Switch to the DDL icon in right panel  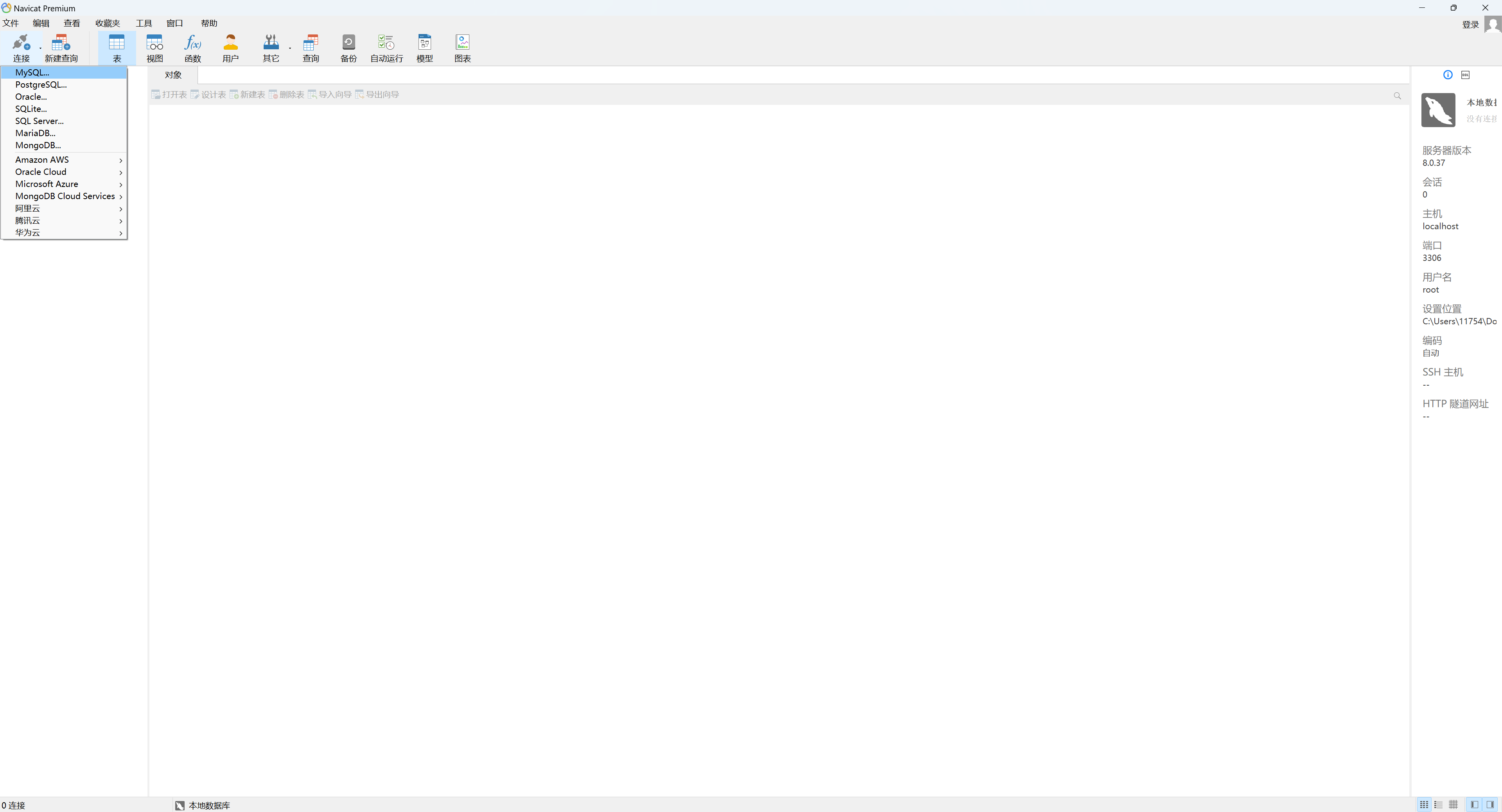(x=1465, y=75)
